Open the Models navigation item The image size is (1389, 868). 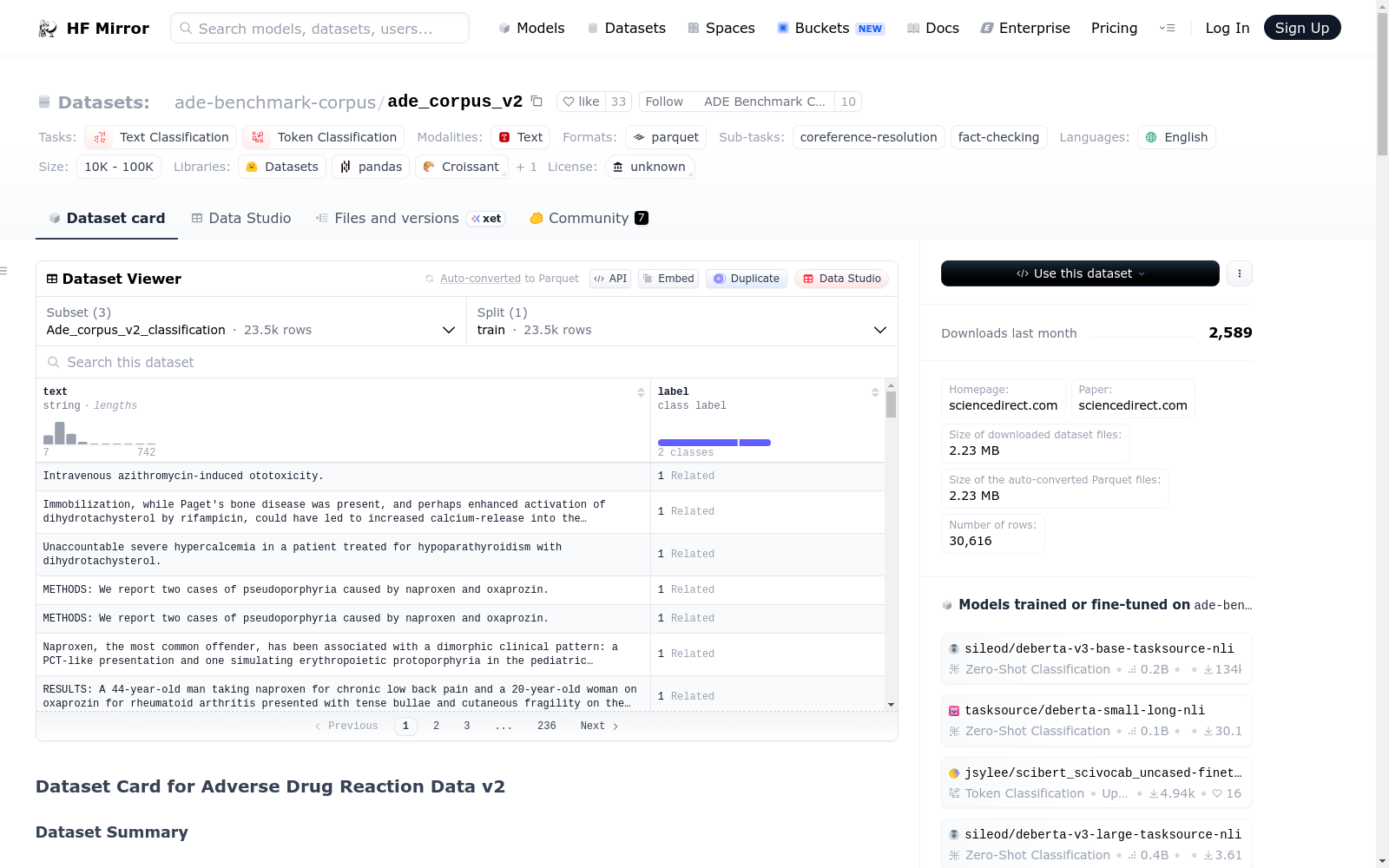(531, 29)
